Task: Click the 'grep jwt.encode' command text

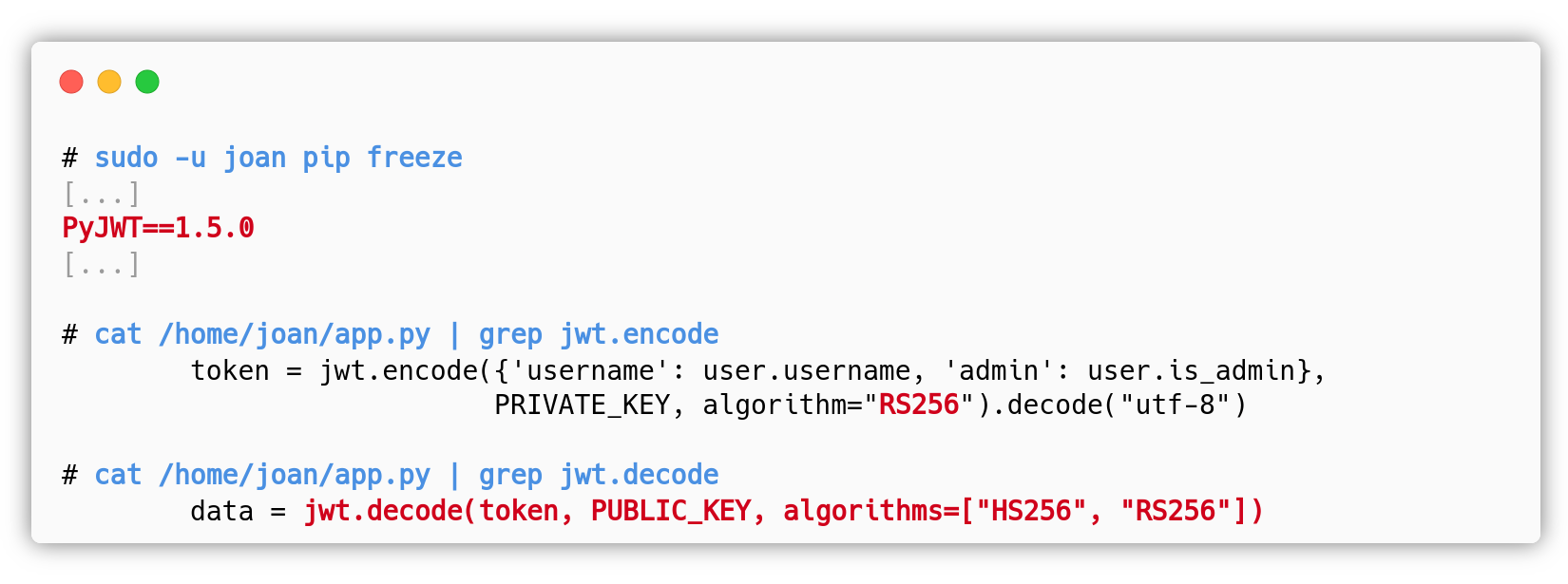Action: [599, 334]
